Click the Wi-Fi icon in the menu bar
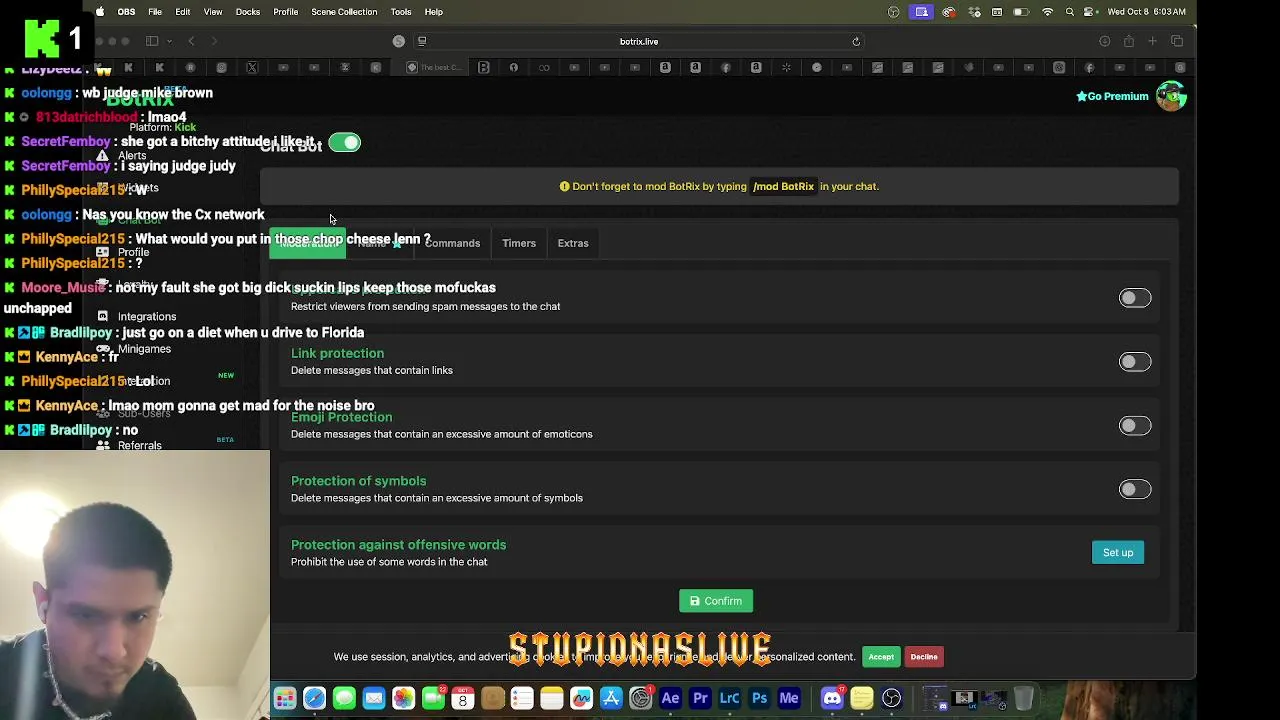The image size is (1280, 720). point(1047,12)
